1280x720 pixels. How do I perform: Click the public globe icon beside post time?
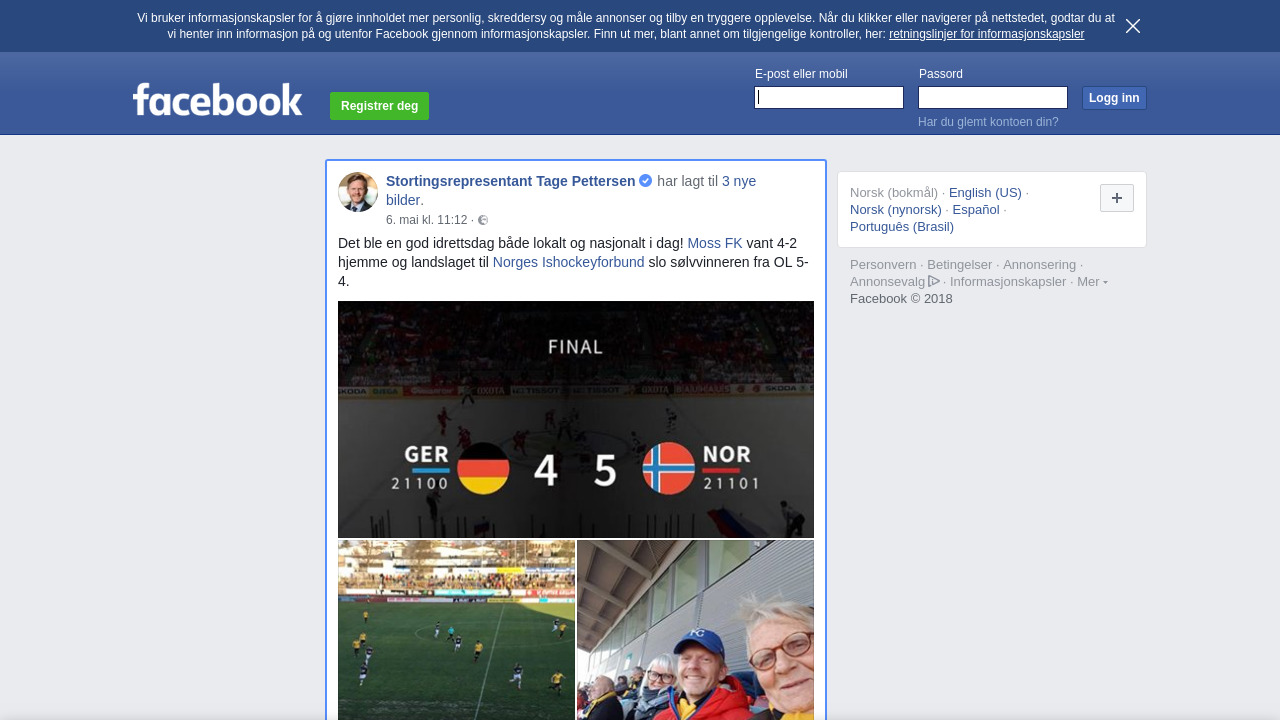(x=483, y=220)
